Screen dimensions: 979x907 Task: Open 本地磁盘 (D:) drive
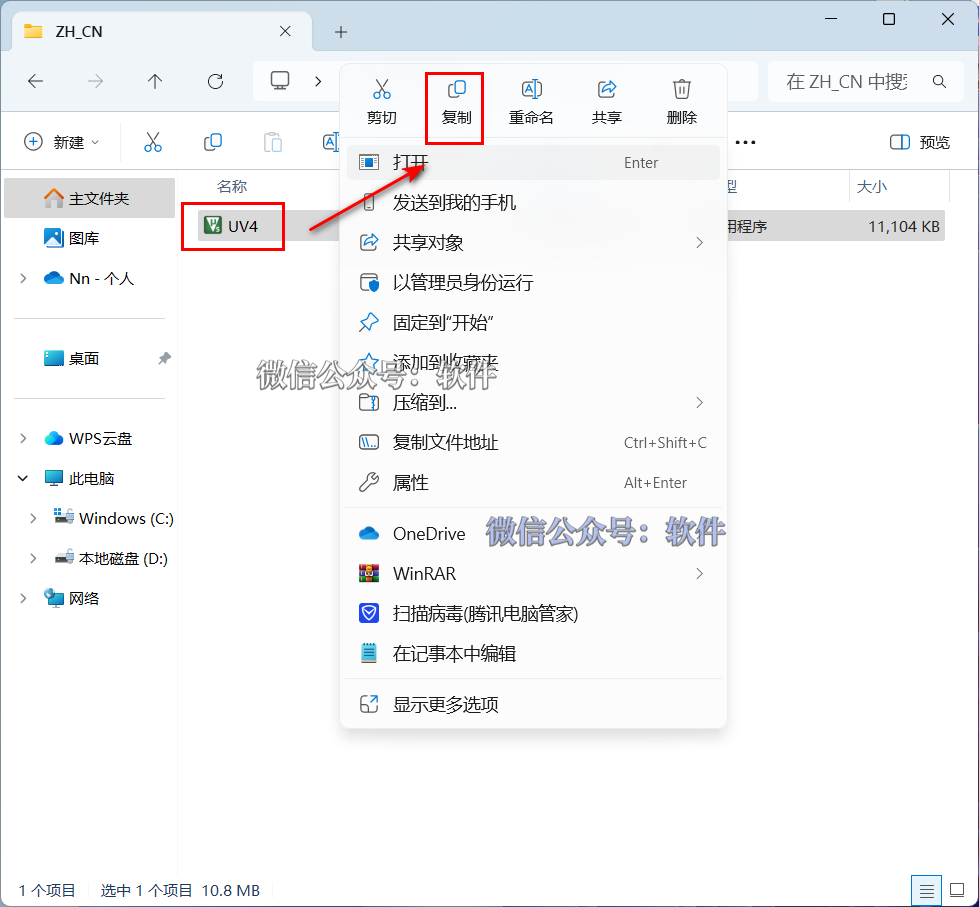111,558
